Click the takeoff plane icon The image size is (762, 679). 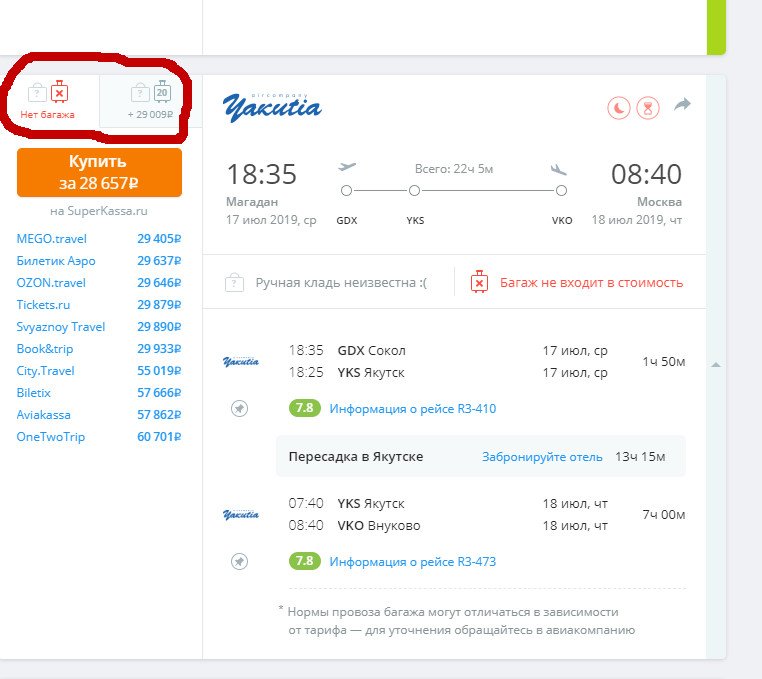pos(347,167)
